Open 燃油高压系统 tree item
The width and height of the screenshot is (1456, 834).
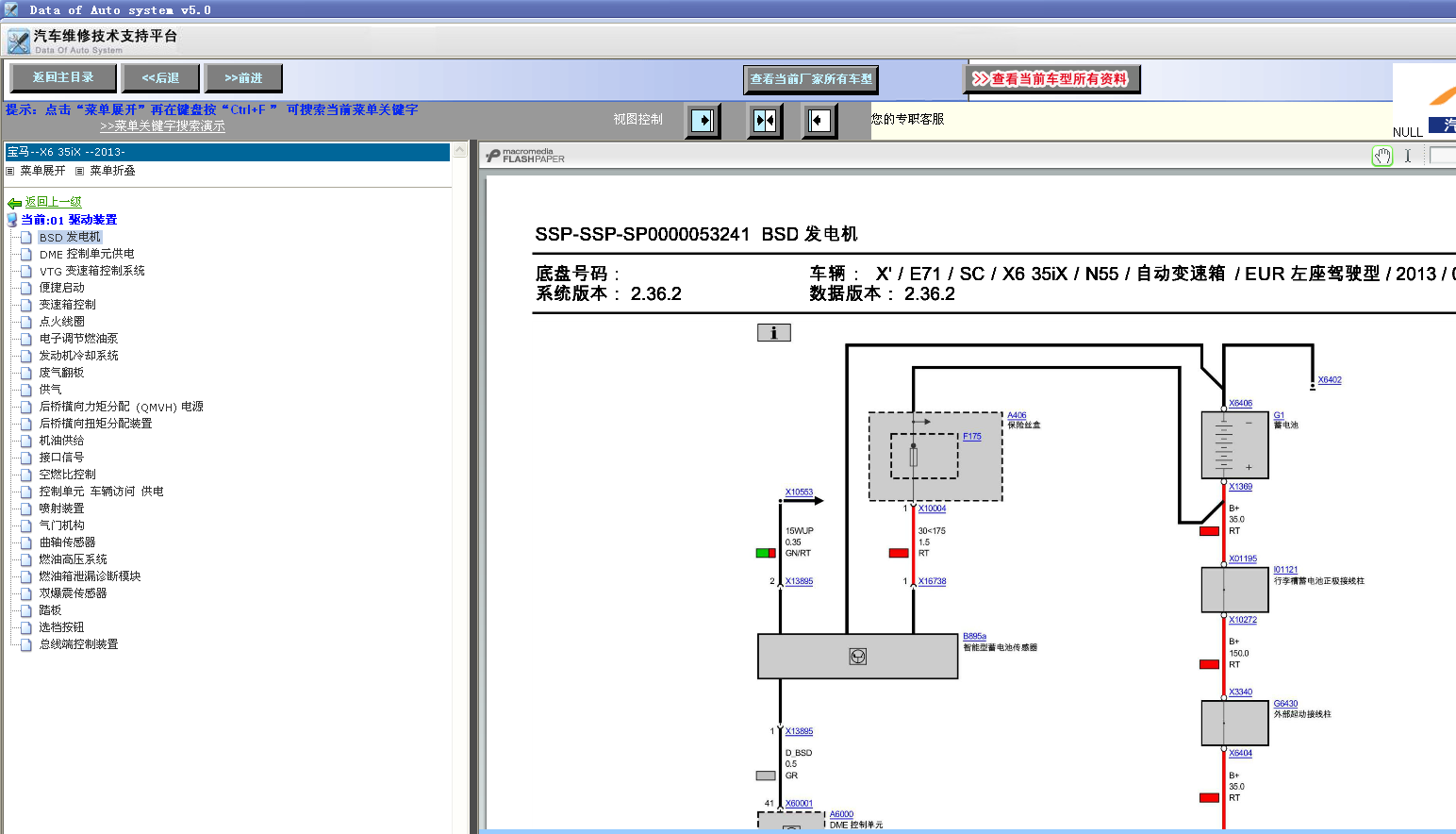tap(74, 559)
